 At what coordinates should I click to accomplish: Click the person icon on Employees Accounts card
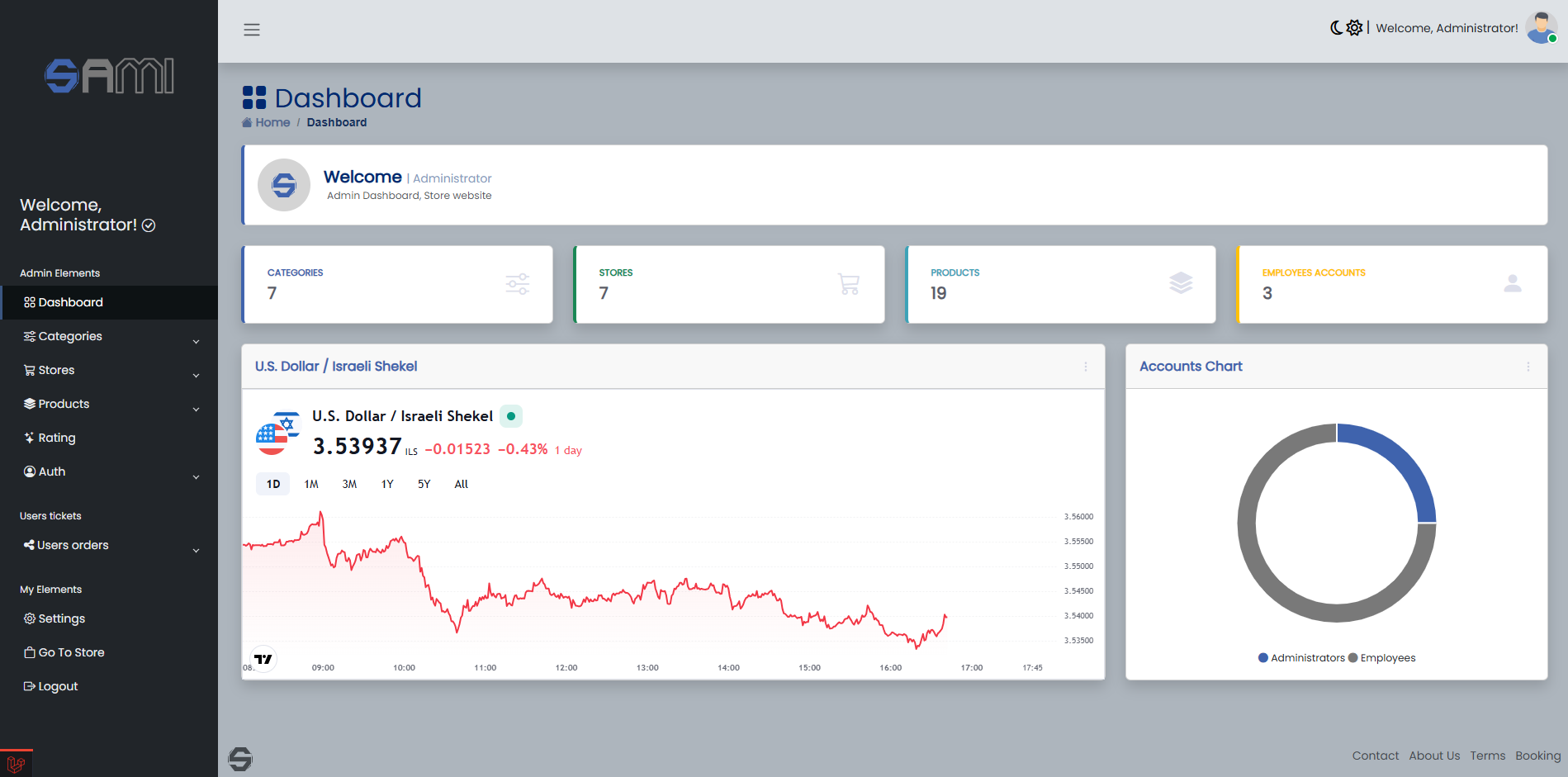click(x=1513, y=284)
